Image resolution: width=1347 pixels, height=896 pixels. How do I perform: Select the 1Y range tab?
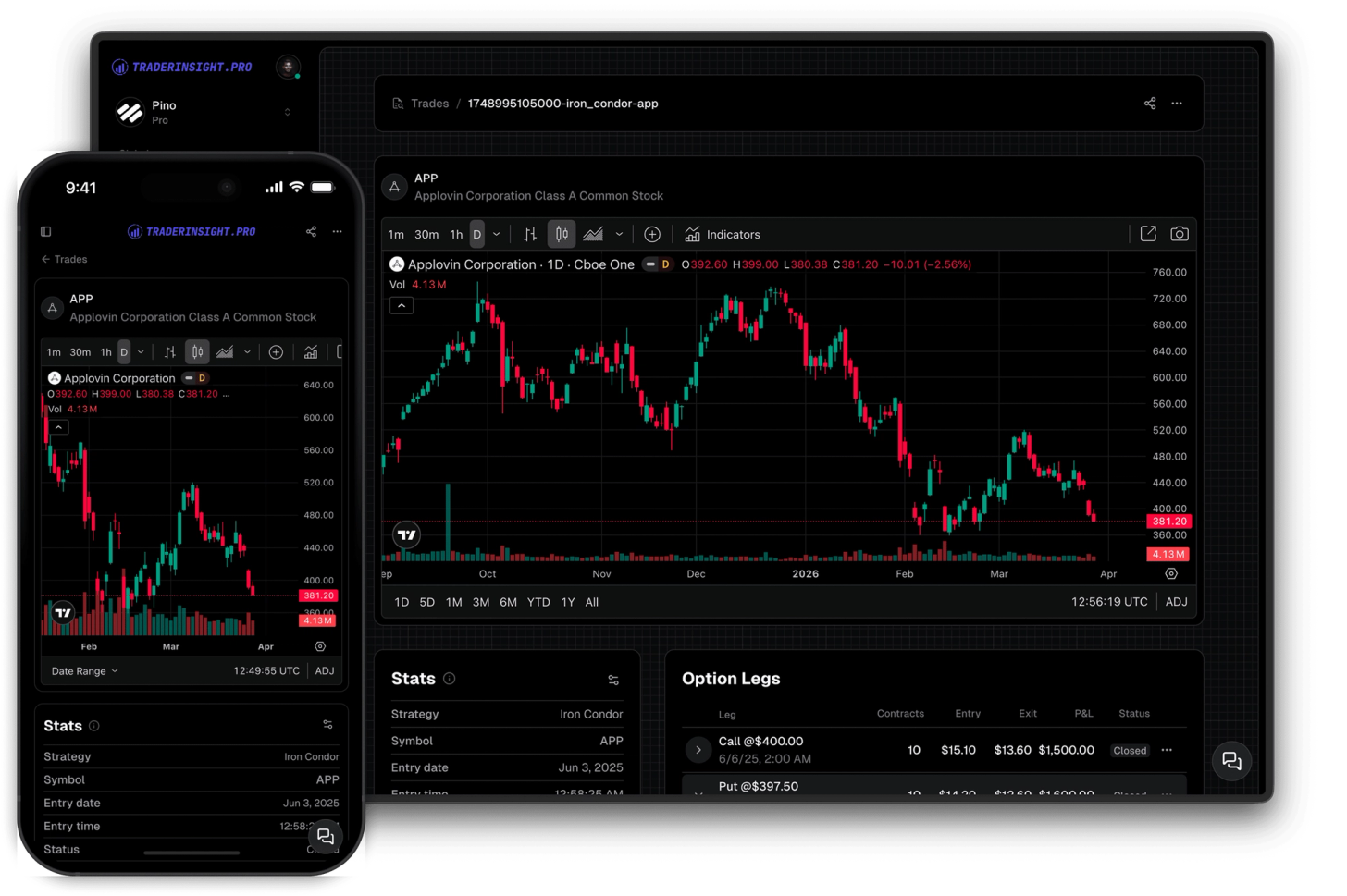click(567, 602)
